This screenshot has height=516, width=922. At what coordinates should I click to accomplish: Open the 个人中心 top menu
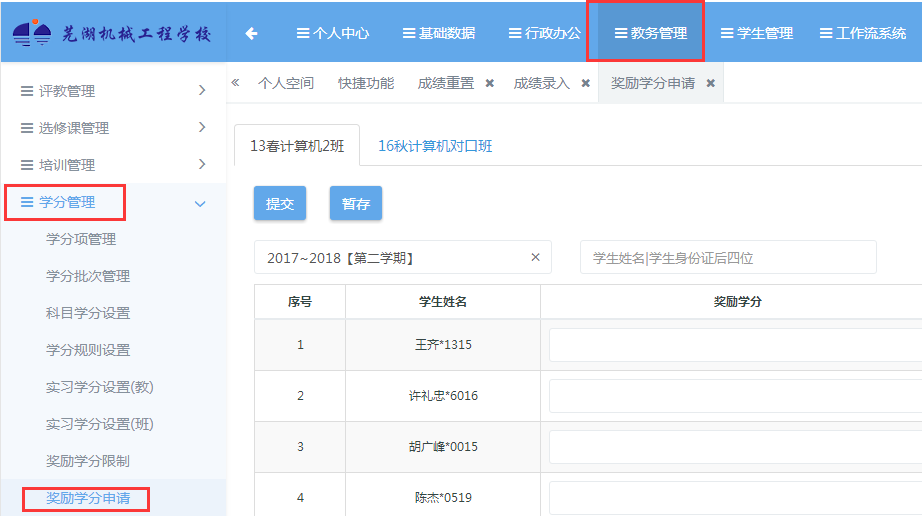[333, 33]
